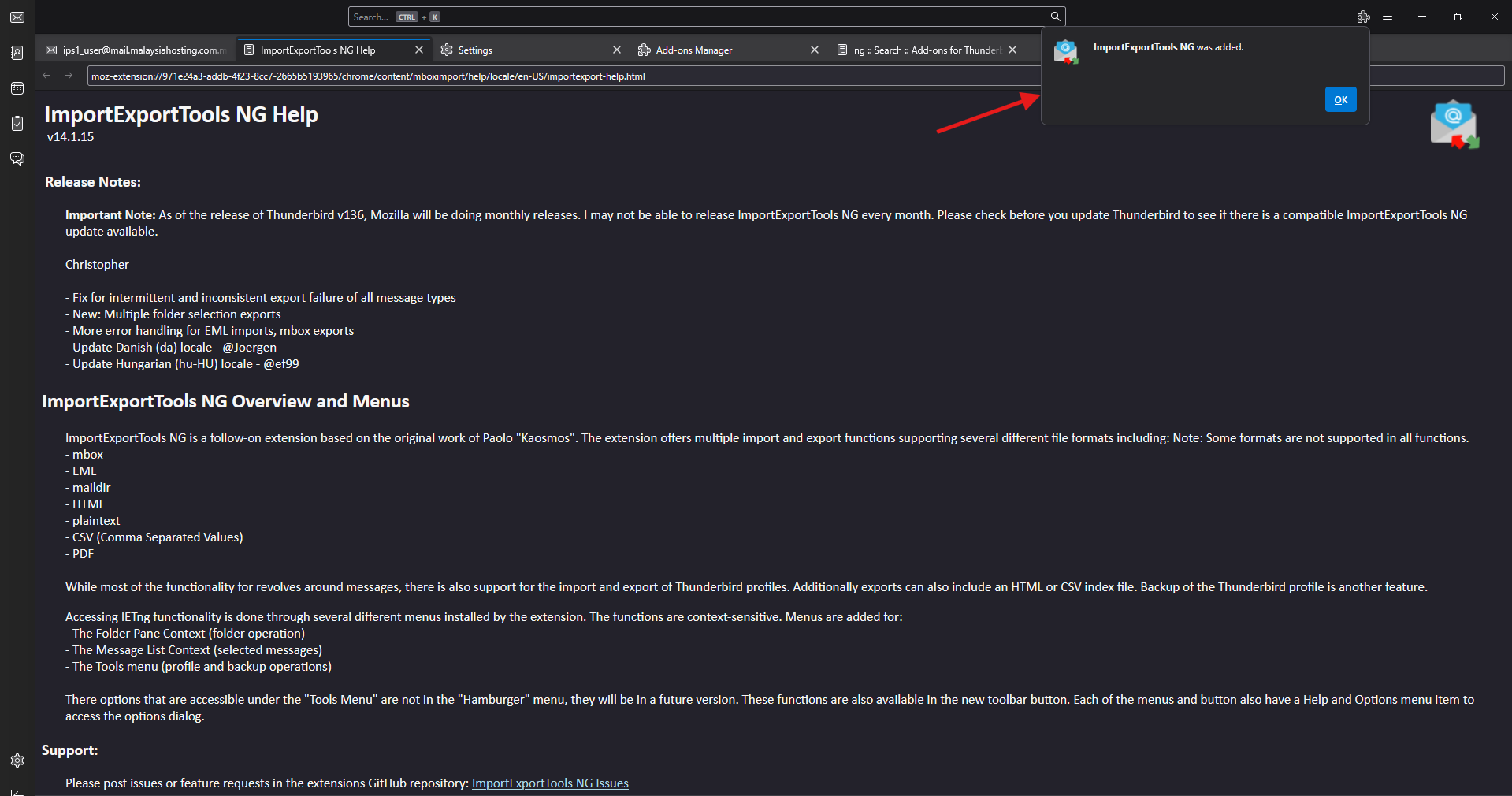
Task: Open the Thunderbird hamburger app menu
Action: tap(1388, 17)
